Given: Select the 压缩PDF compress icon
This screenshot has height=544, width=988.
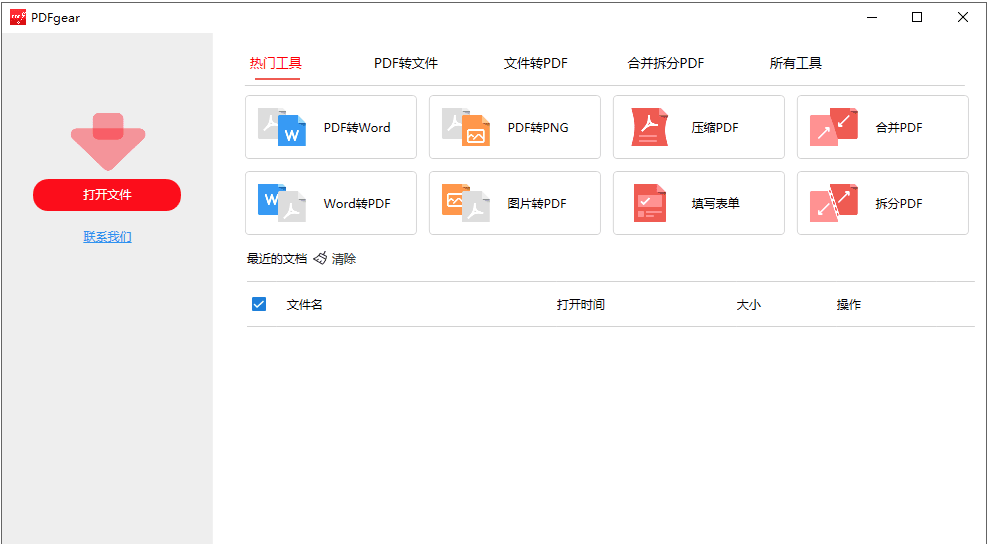Looking at the screenshot, I should click(649, 128).
